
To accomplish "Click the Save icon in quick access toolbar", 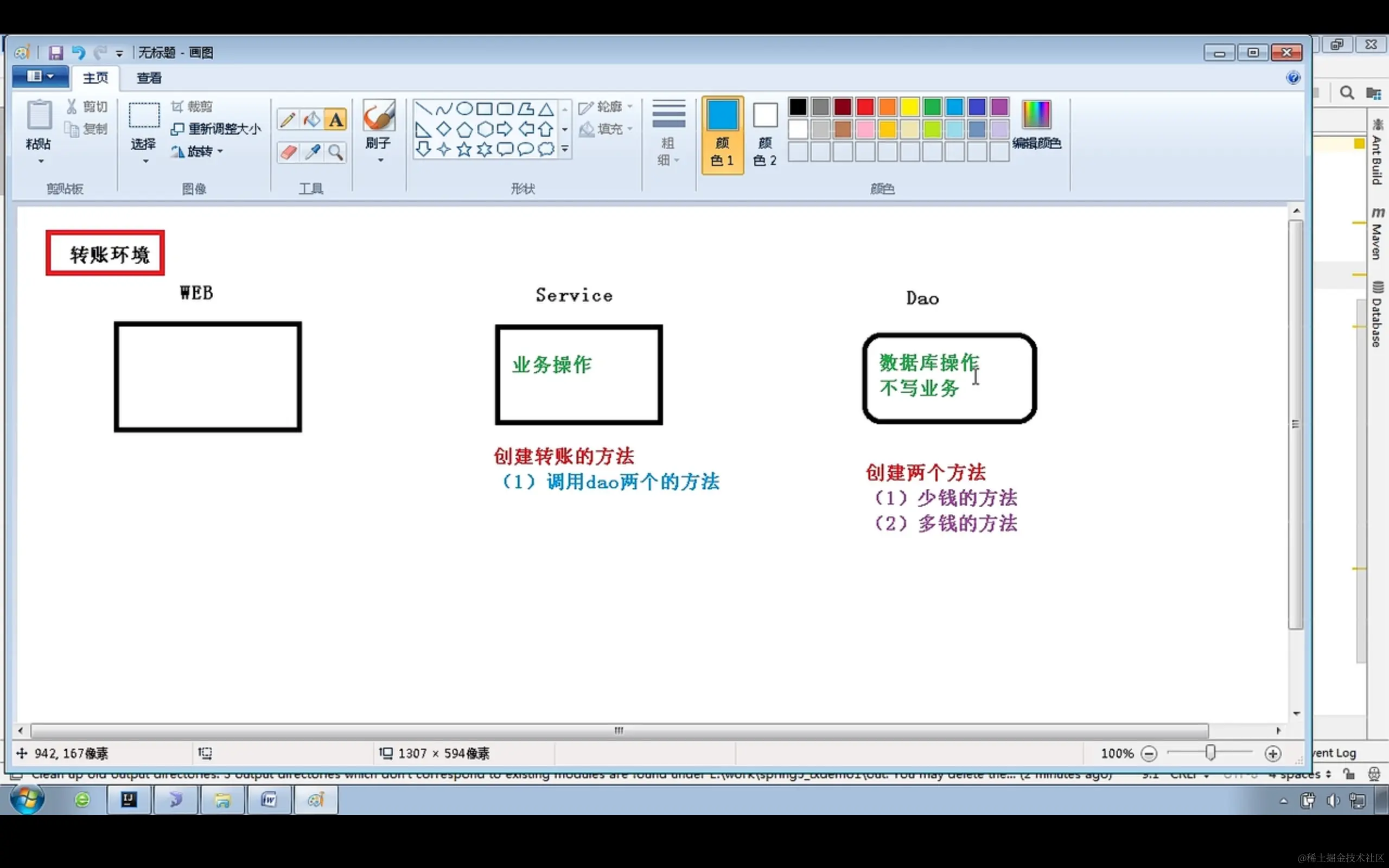I will 56,53.
